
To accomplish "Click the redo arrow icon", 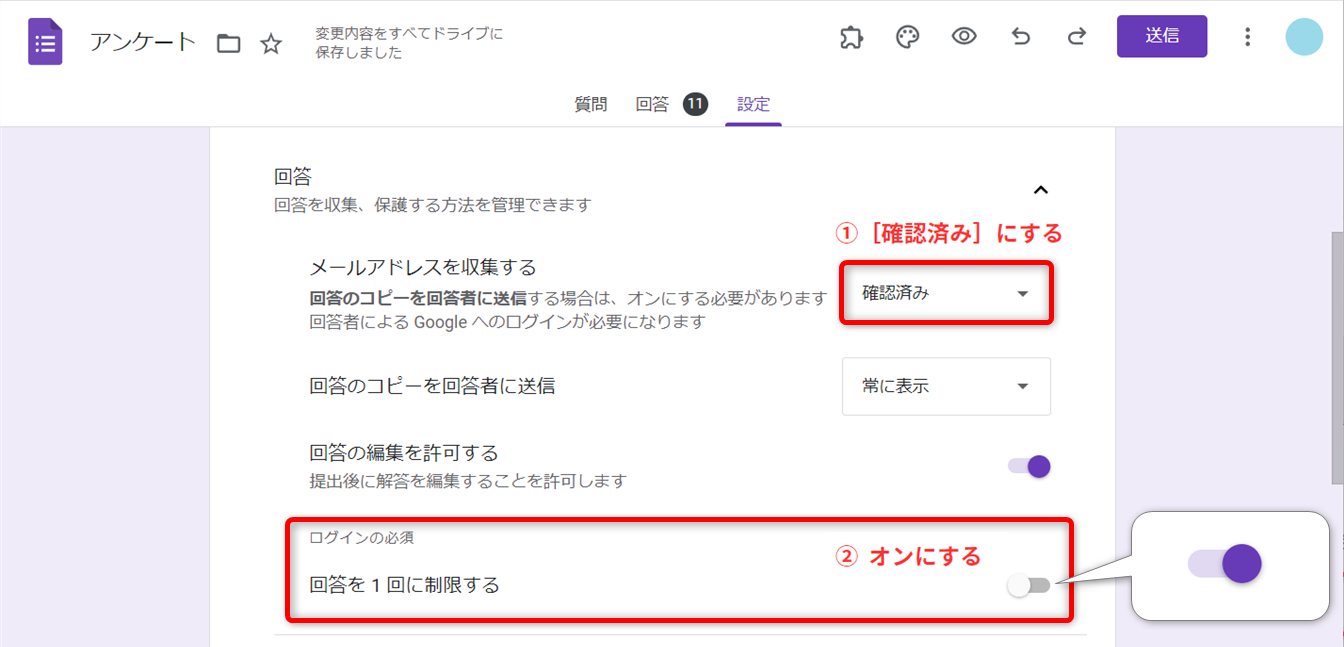I will [x=1077, y=37].
